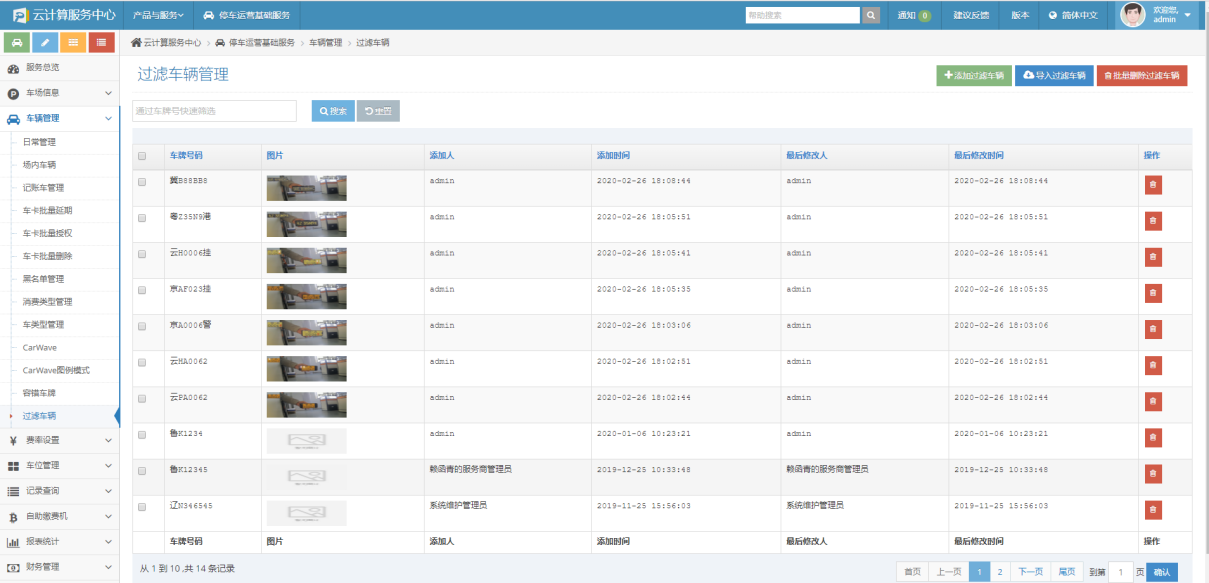Click the home icon in breadcrumb
The width and height of the screenshot is (1209, 583).
[x=136, y=43]
